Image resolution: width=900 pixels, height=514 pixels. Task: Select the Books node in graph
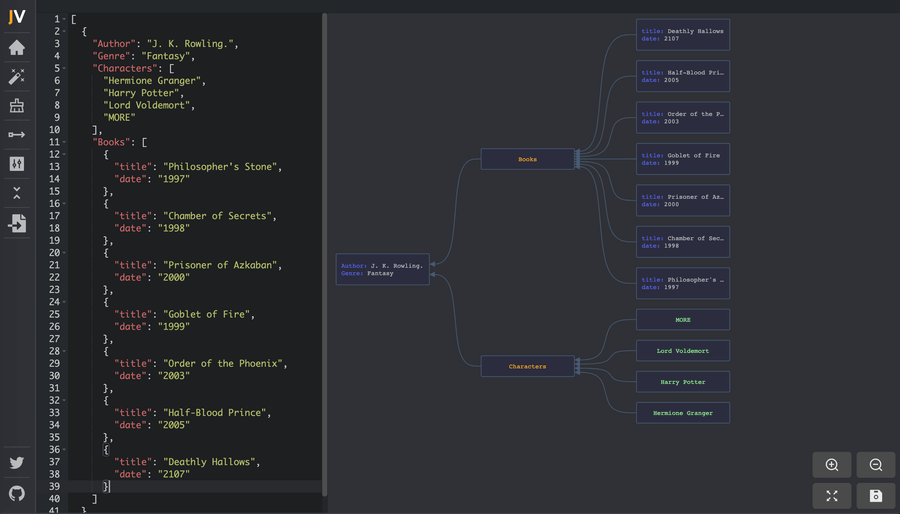point(527,159)
